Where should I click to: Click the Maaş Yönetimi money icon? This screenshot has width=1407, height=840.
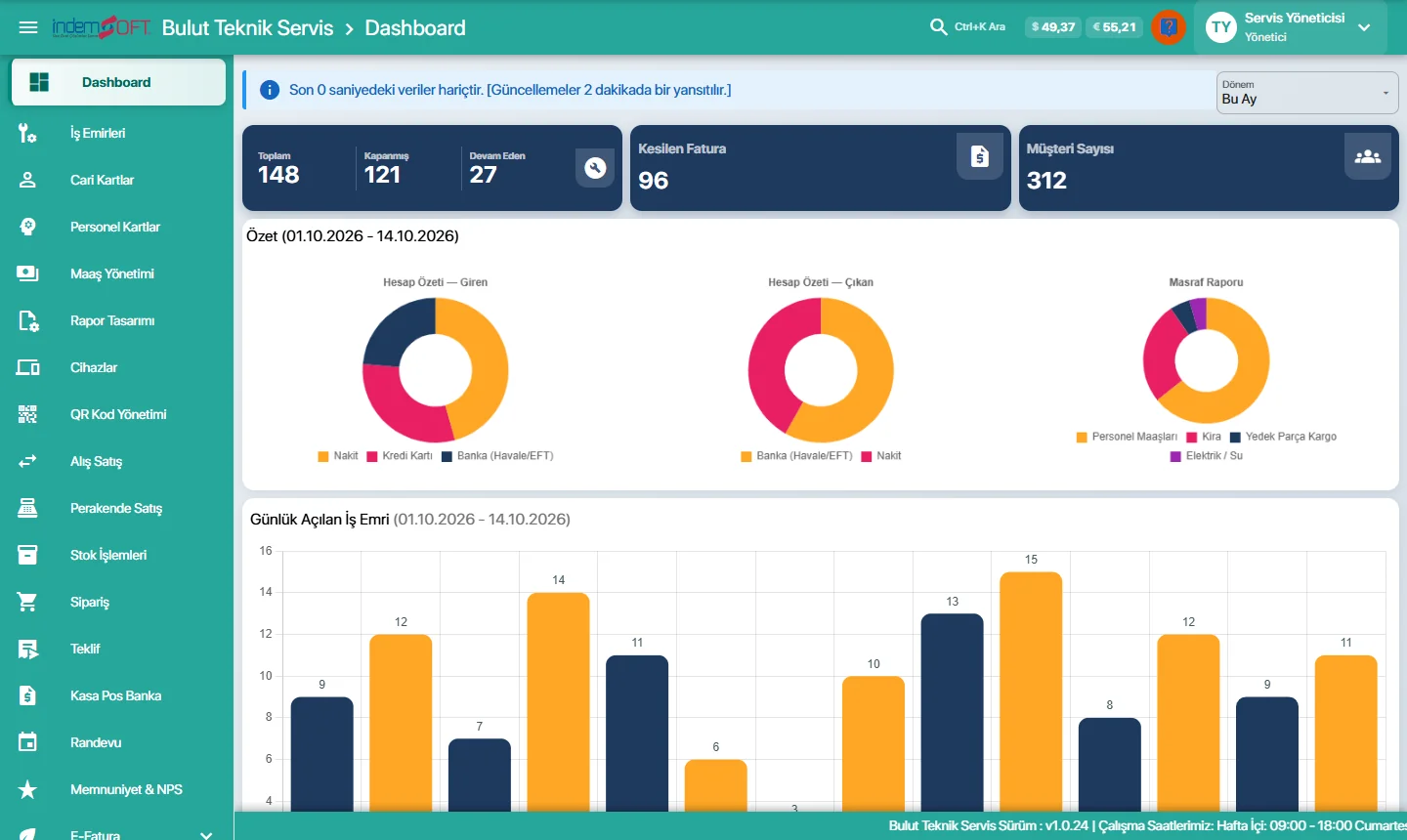click(x=27, y=273)
